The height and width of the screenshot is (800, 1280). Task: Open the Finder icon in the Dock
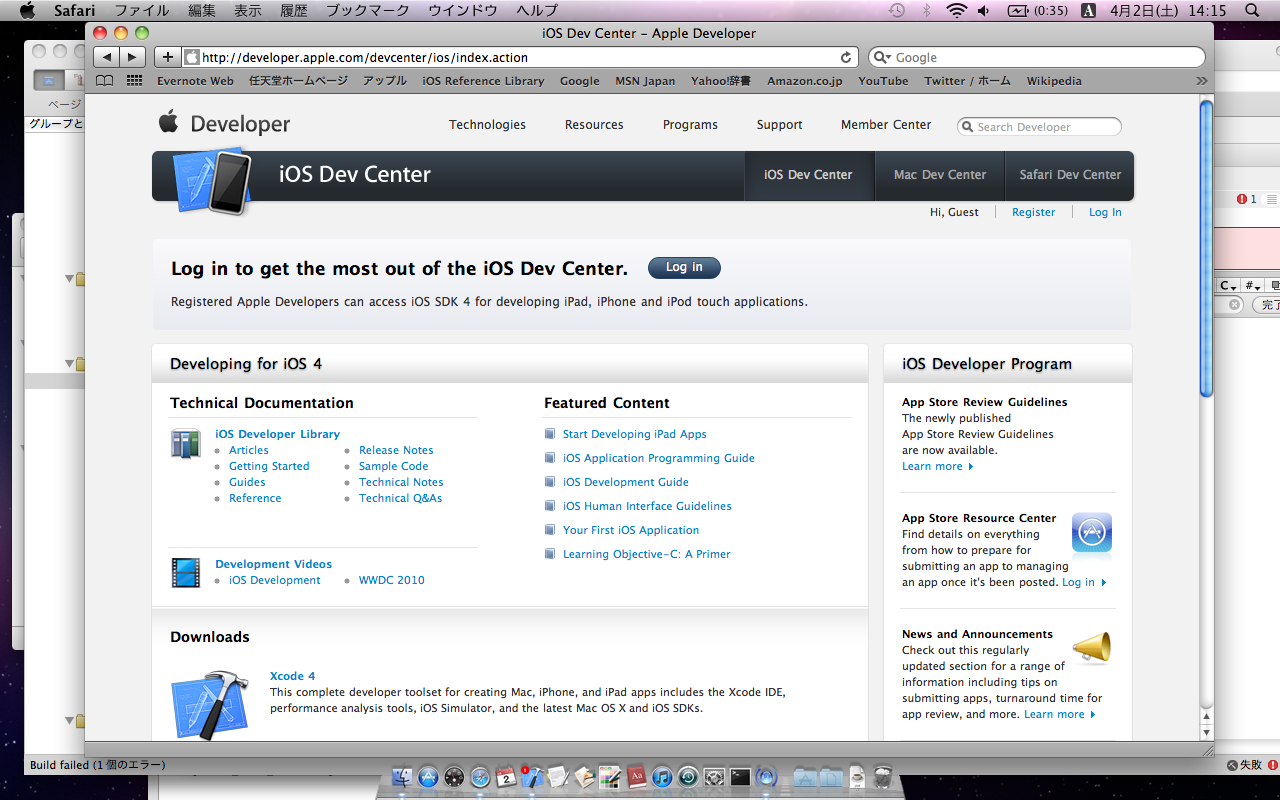tap(402, 777)
